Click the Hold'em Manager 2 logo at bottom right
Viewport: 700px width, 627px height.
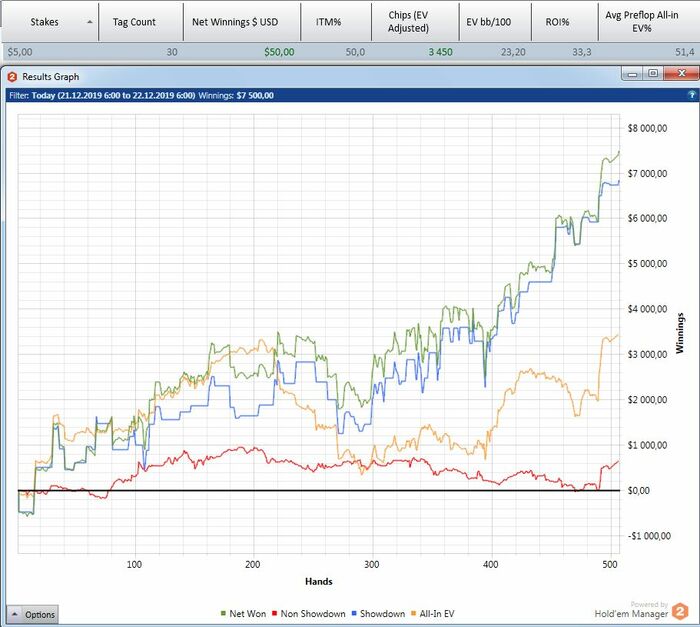(680, 611)
